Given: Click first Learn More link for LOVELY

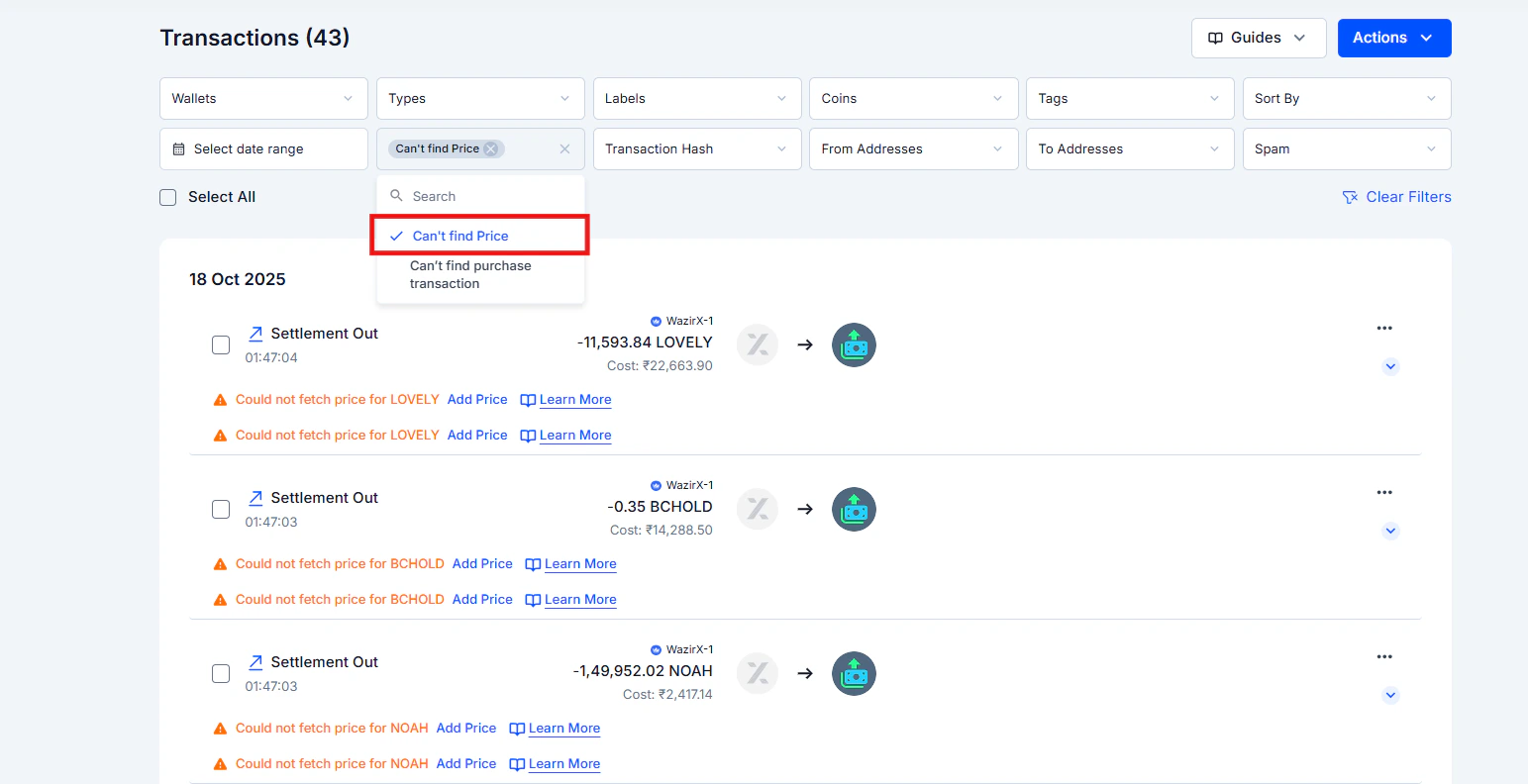Looking at the screenshot, I should (565, 400).
